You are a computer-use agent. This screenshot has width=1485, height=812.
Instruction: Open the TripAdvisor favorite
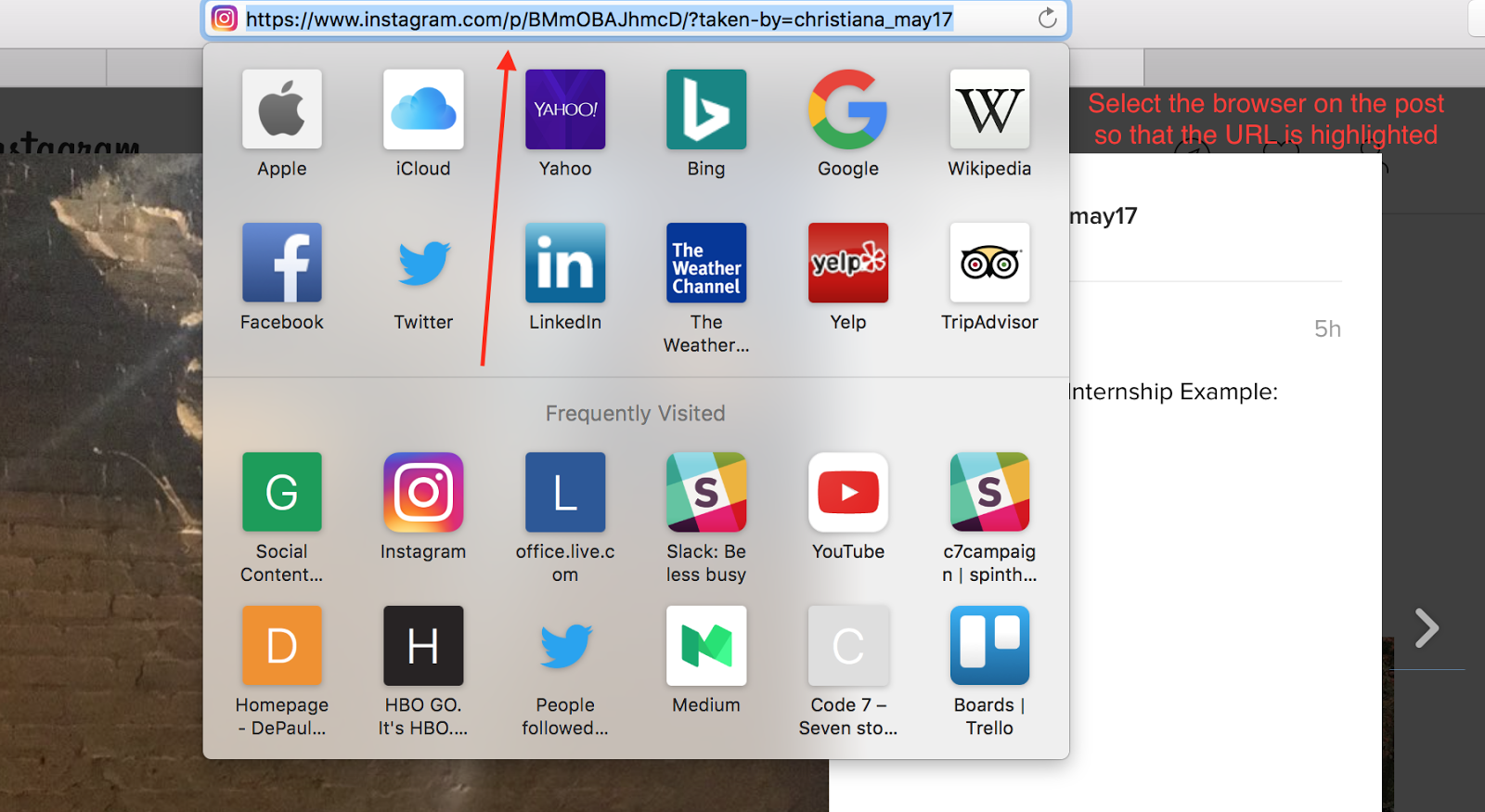989,263
